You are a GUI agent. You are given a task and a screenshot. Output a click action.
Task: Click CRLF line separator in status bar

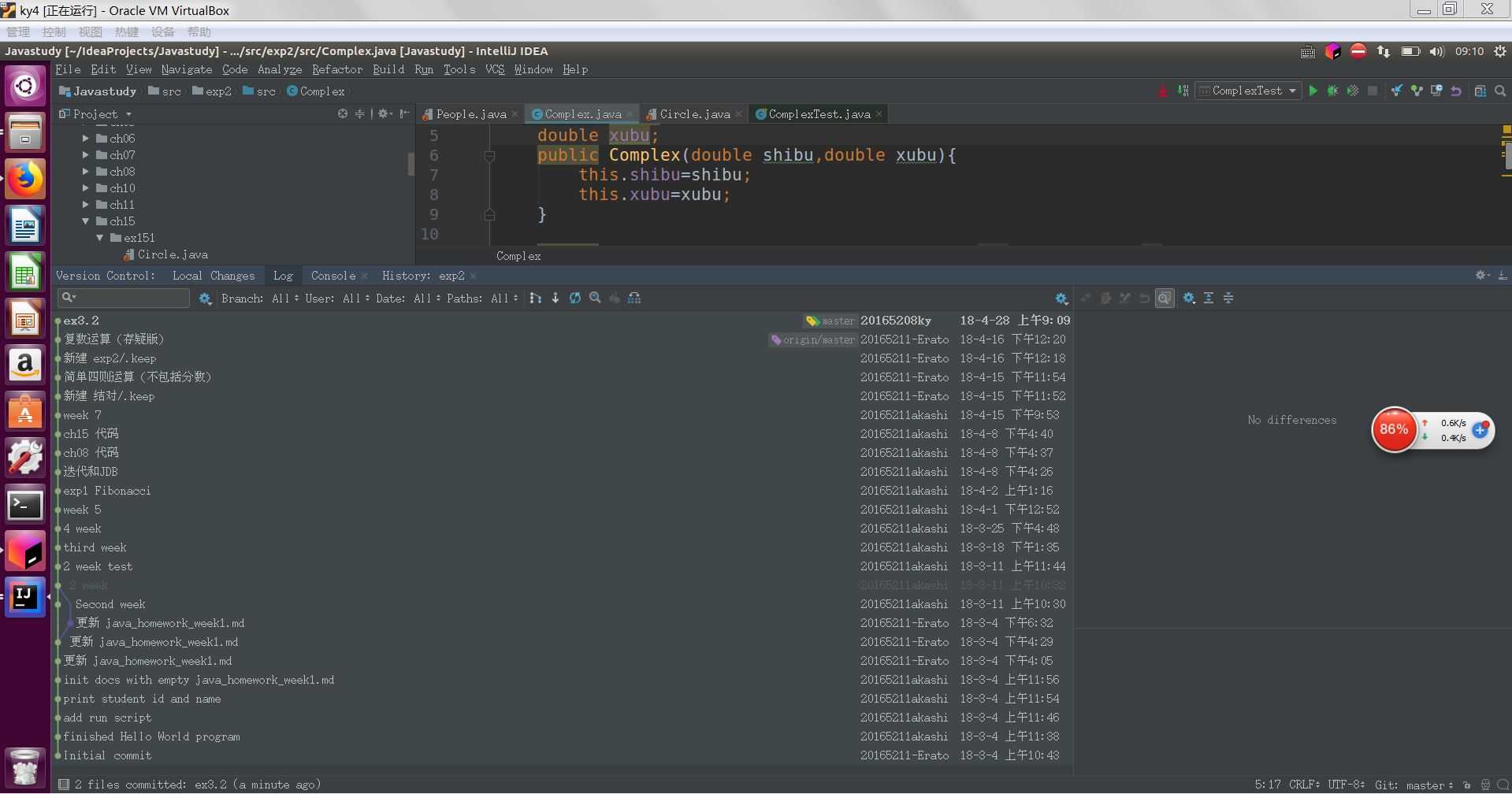coord(1305,785)
